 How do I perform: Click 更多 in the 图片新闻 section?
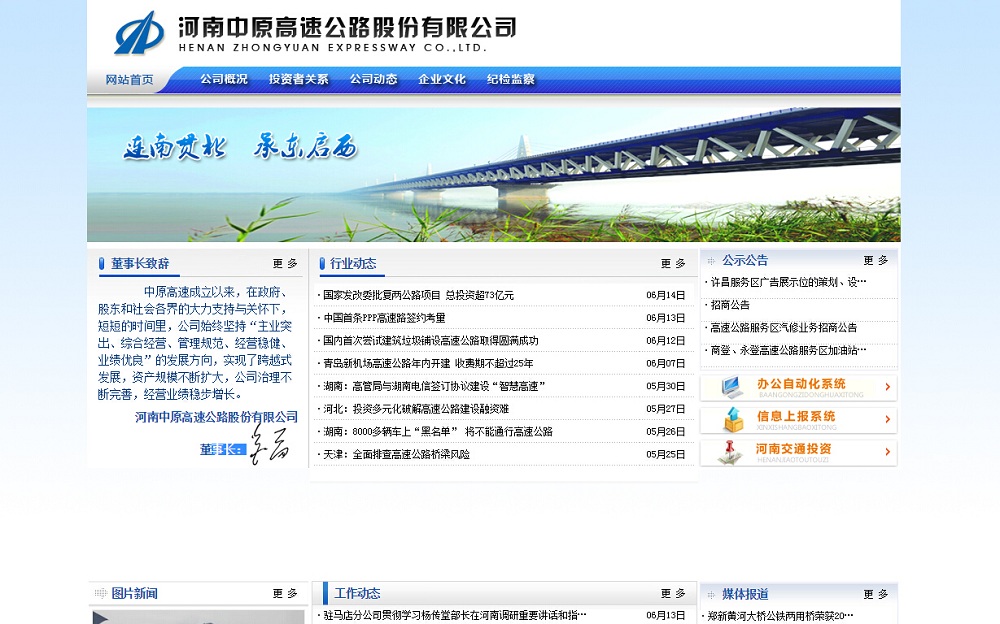[x=285, y=593]
